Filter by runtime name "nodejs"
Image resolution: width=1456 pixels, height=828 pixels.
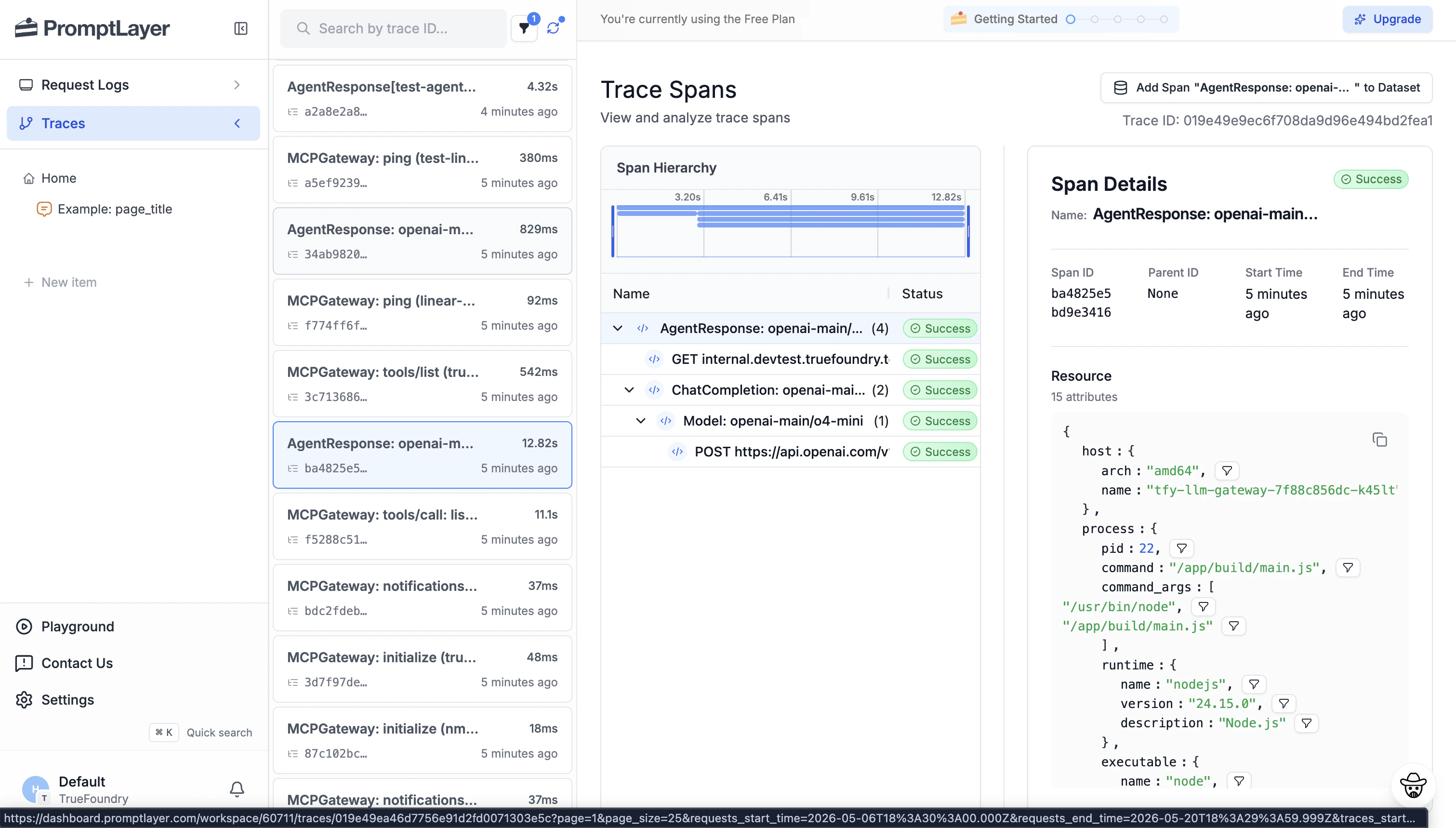coord(1254,684)
